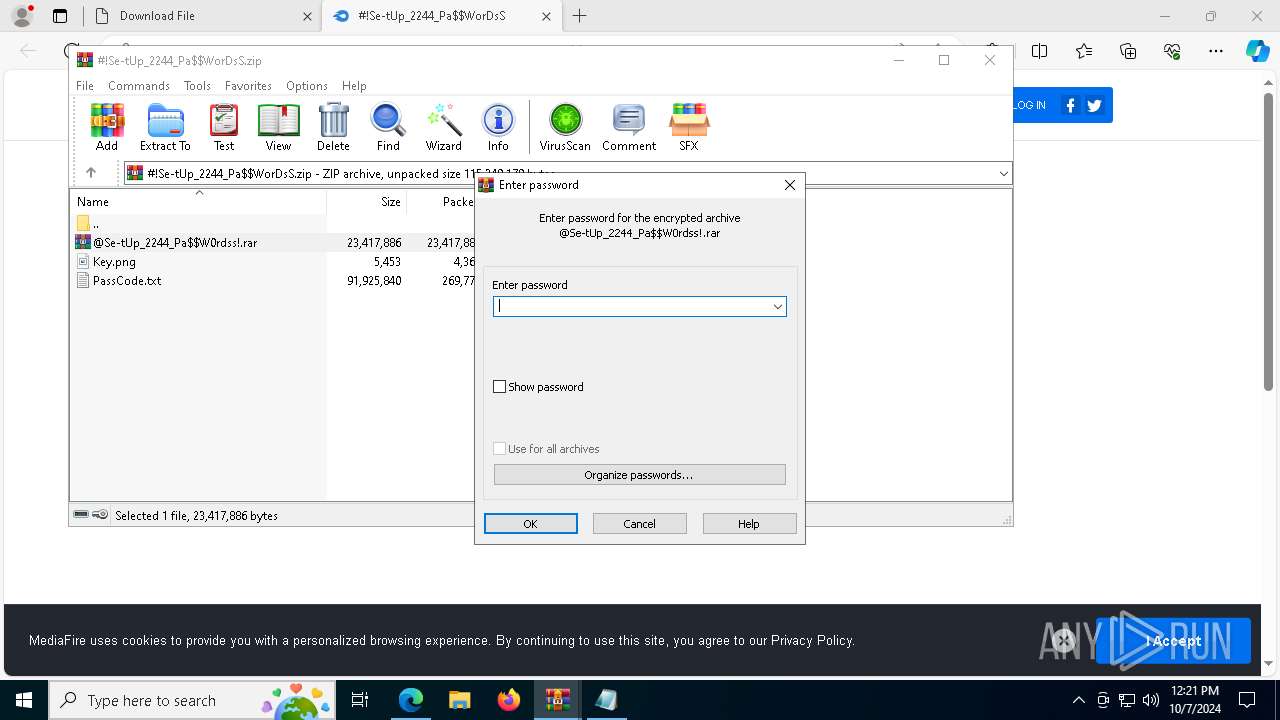
Task: Open MediaFire Twitter link icon
Action: (x=1094, y=105)
